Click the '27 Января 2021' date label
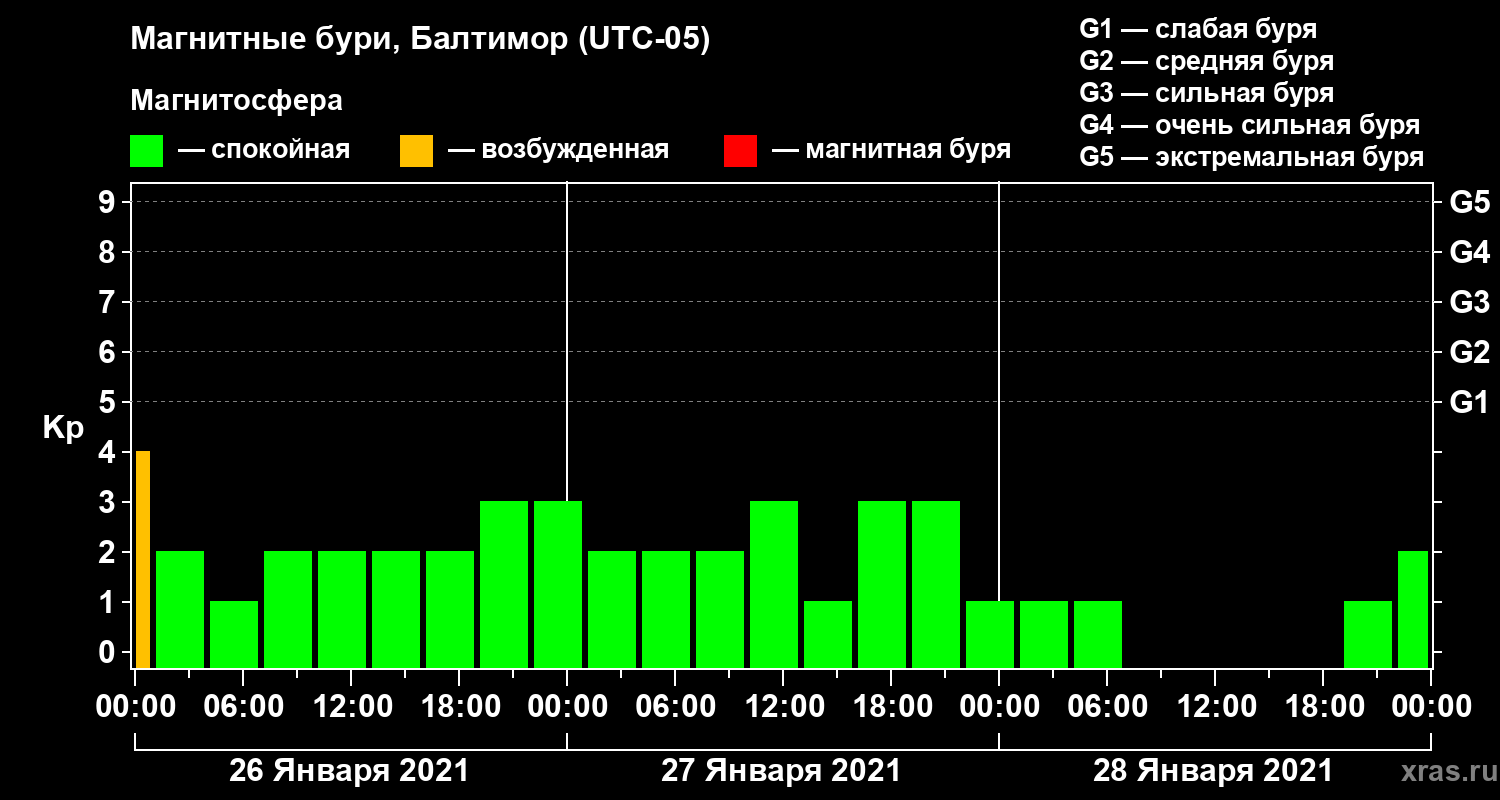This screenshot has height=800, width=1500. coord(781,771)
